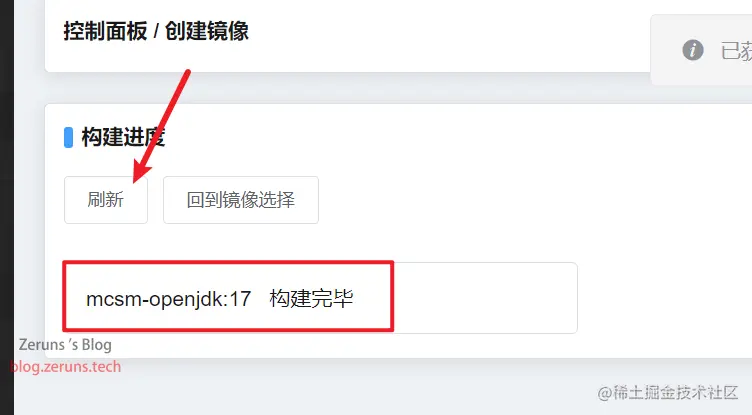This screenshot has height=415, width=752.
Task: Click the Zeruns 's Blog watermark text
Action: point(65,344)
